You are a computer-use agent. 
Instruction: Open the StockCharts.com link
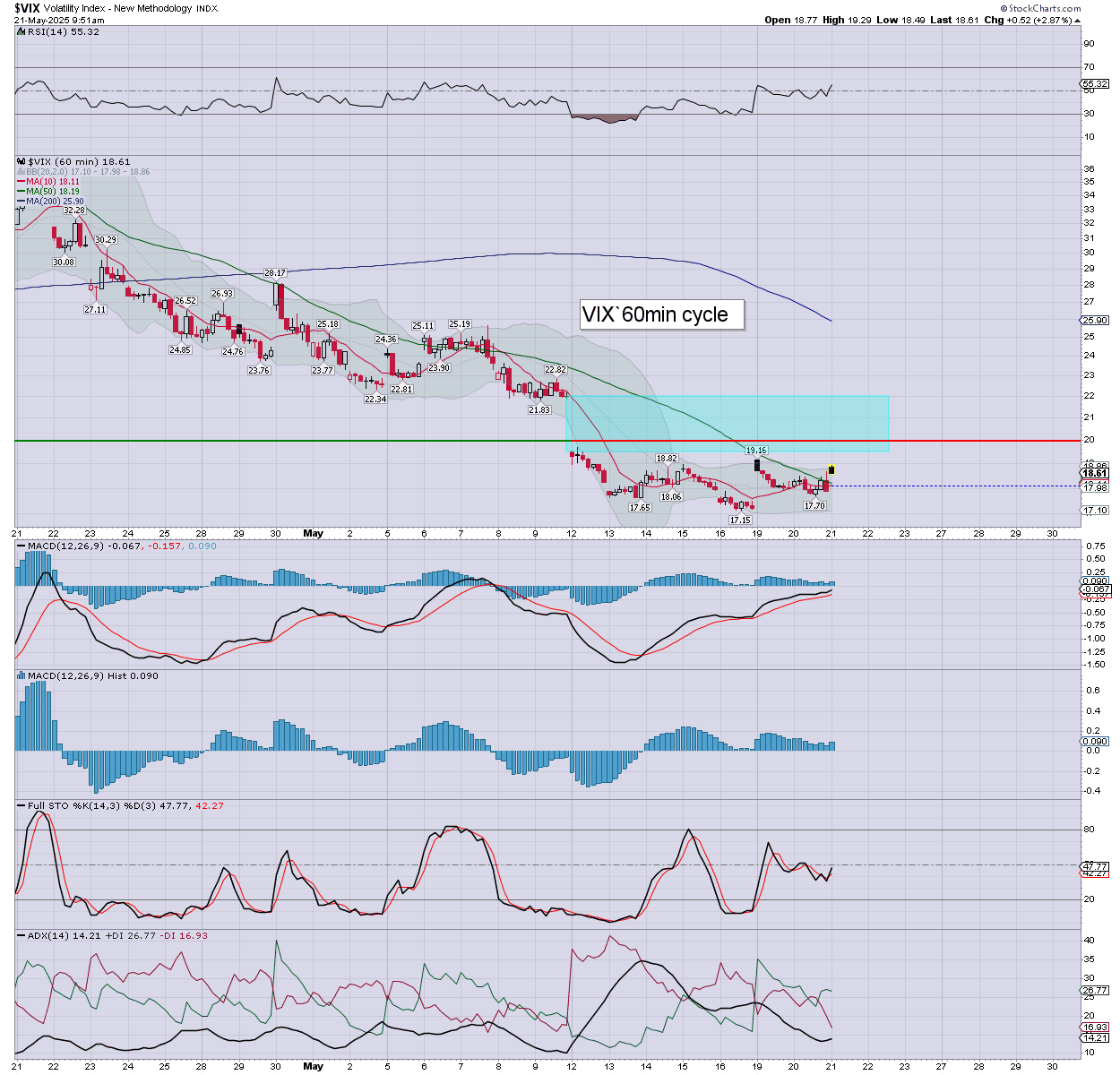pyautogui.click(x=1045, y=8)
